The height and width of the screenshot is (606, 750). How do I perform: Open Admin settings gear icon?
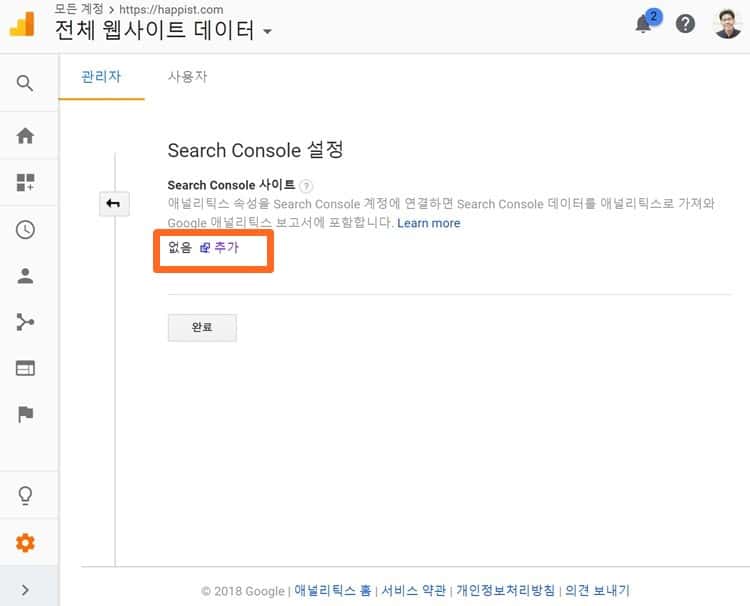coord(25,543)
